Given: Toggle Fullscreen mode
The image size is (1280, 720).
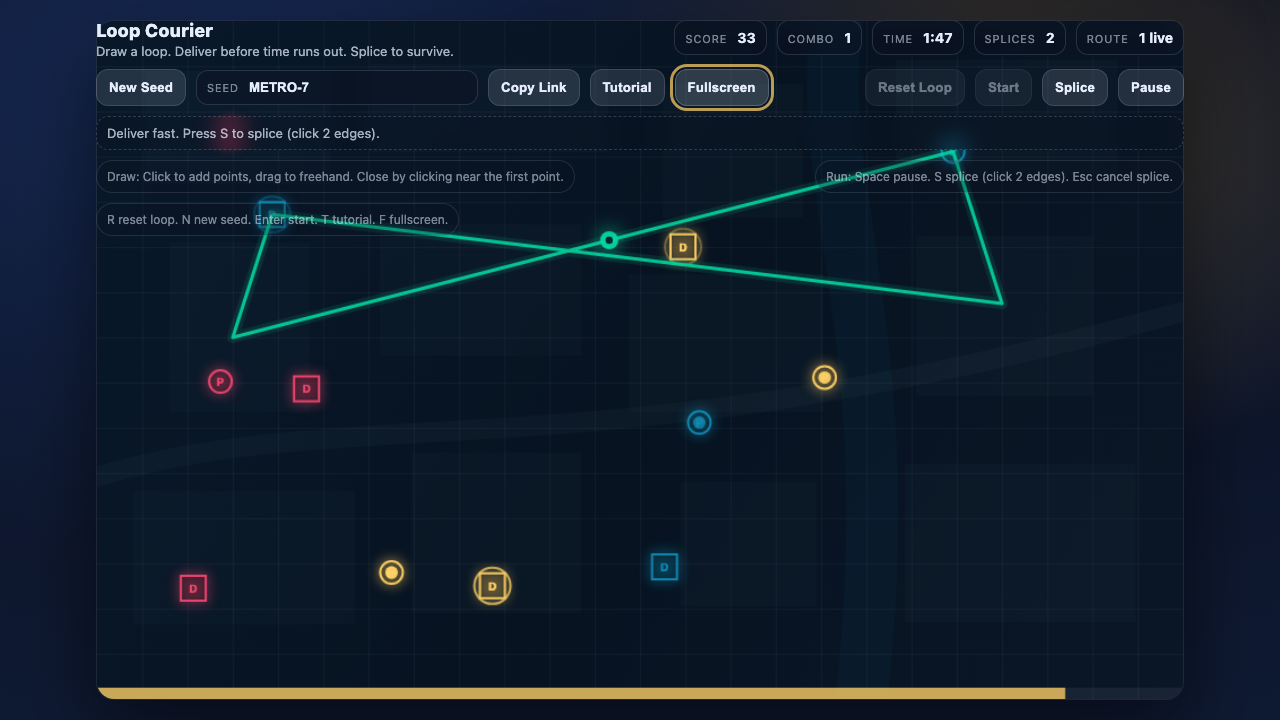Looking at the screenshot, I should (721, 87).
